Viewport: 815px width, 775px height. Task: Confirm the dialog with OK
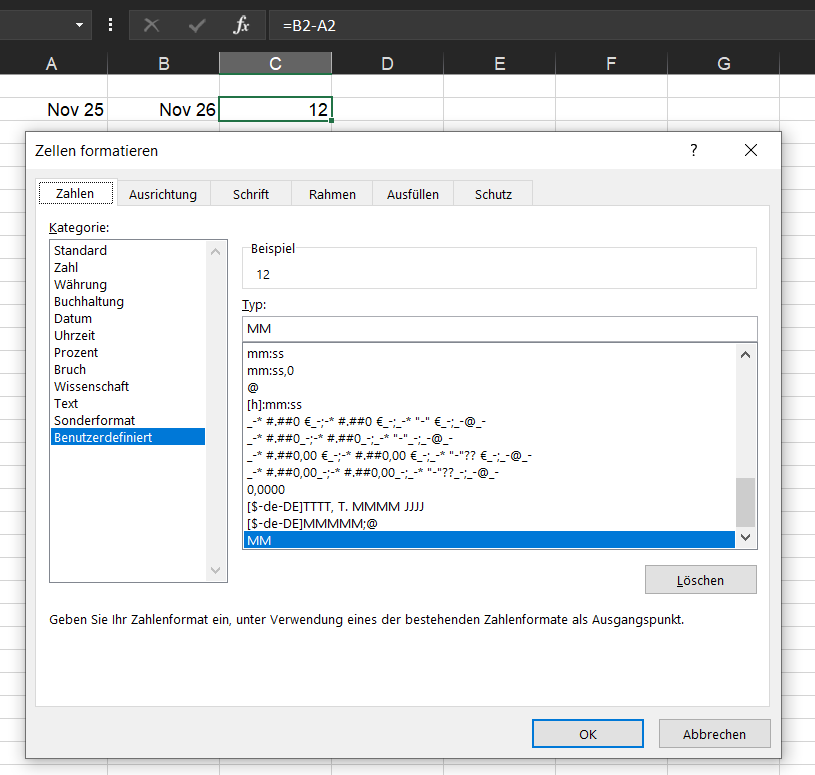tap(587, 734)
